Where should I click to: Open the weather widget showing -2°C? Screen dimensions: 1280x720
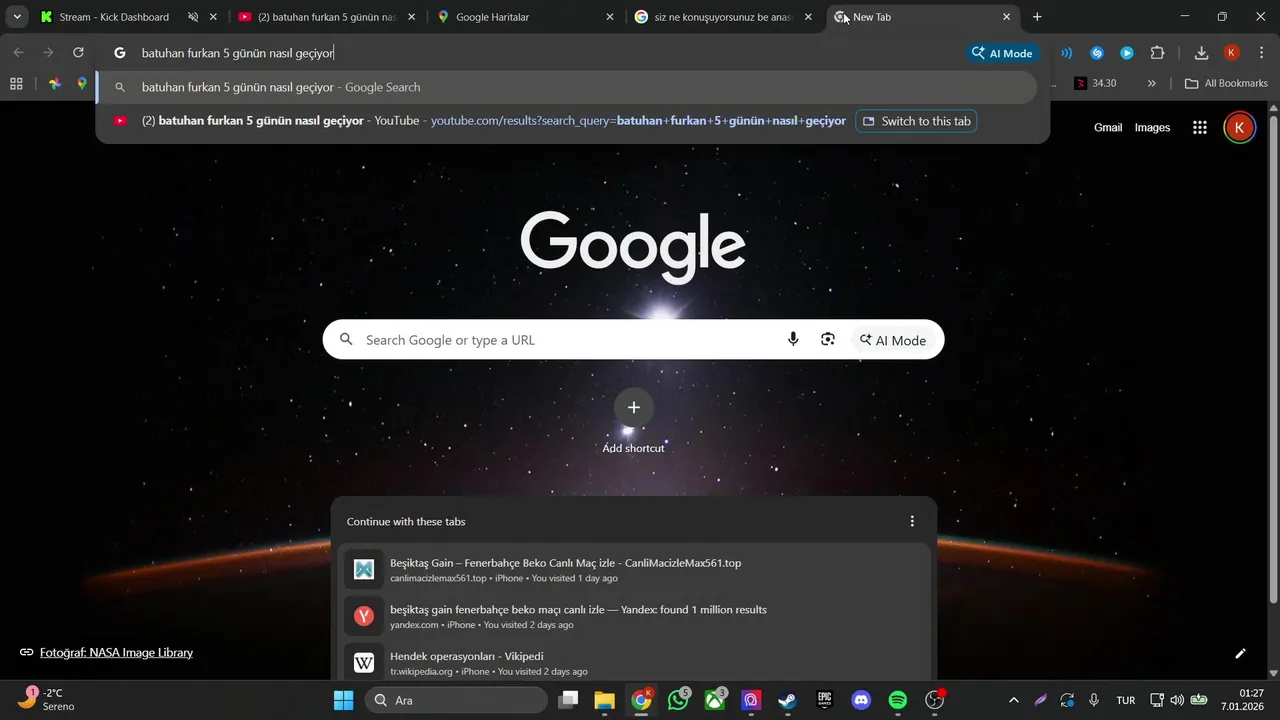[x=46, y=699]
